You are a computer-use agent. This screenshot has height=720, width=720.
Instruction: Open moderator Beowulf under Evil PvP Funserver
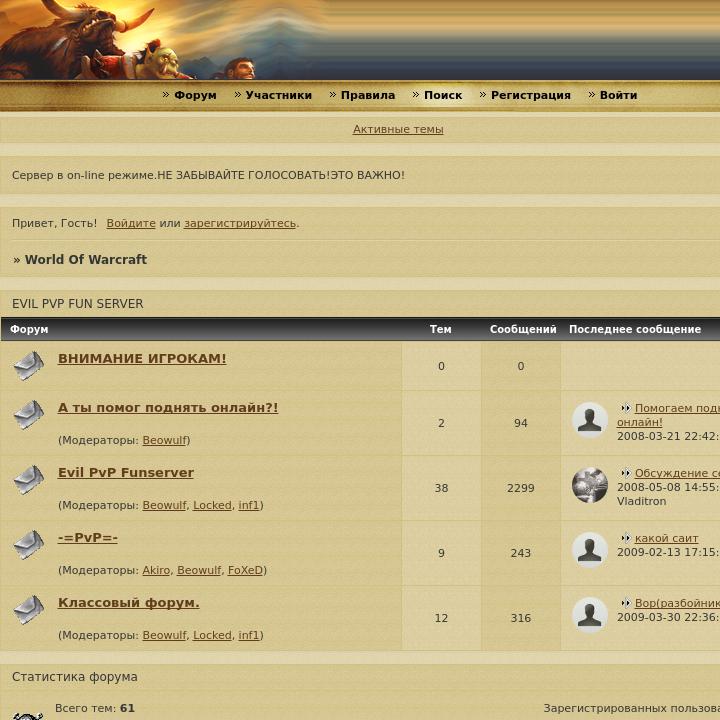164,505
